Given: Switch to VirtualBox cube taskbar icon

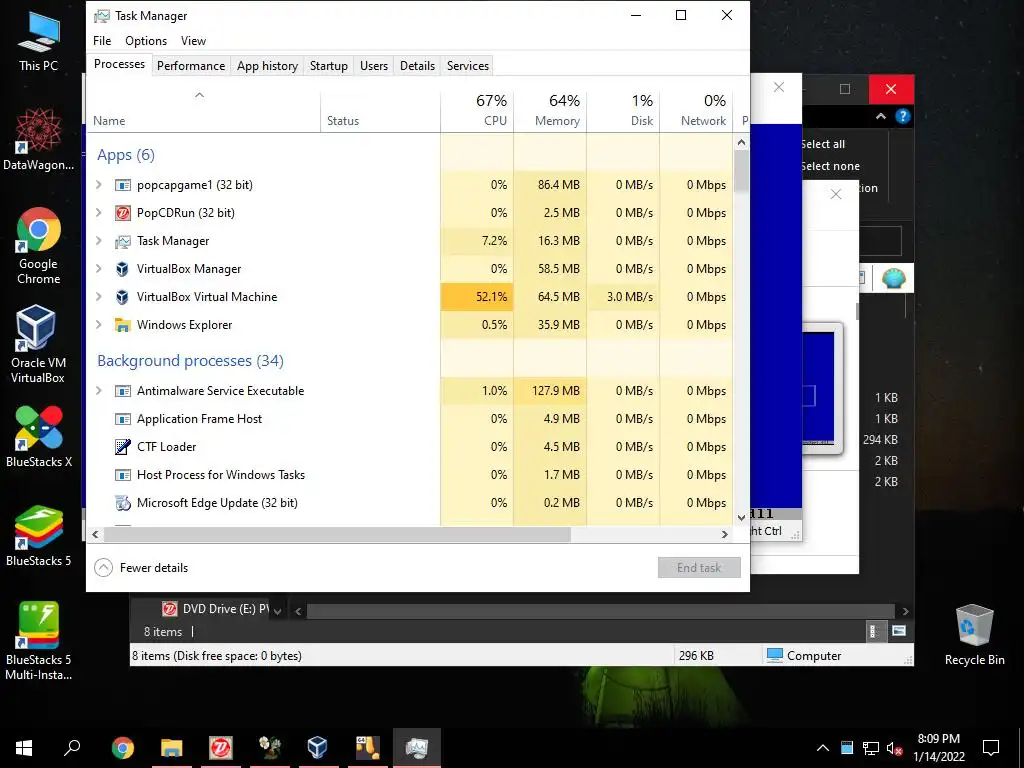Looking at the screenshot, I should (317, 748).
